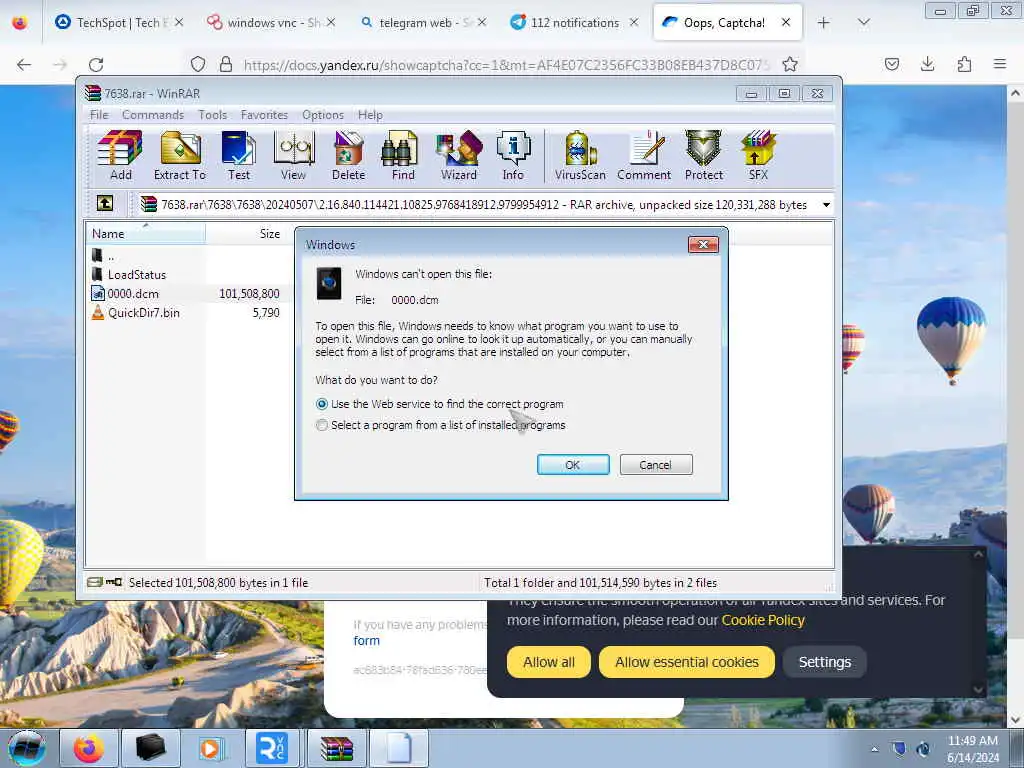
Task: Open the Favorites menu
Action: coord(264,115)
